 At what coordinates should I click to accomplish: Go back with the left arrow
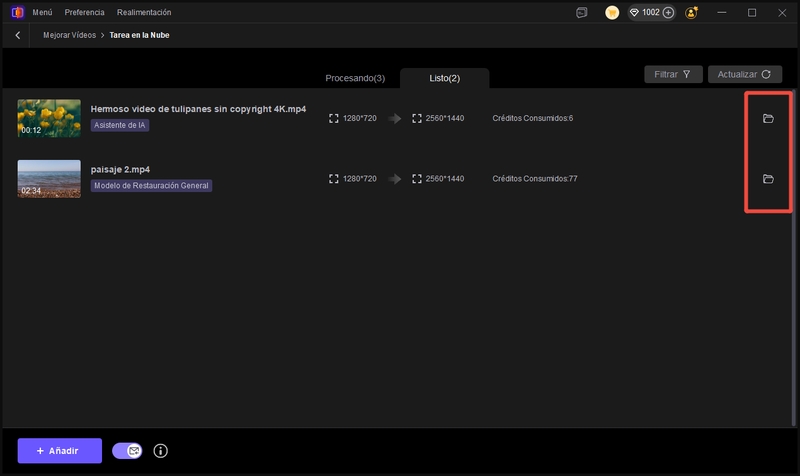(18, 35)
